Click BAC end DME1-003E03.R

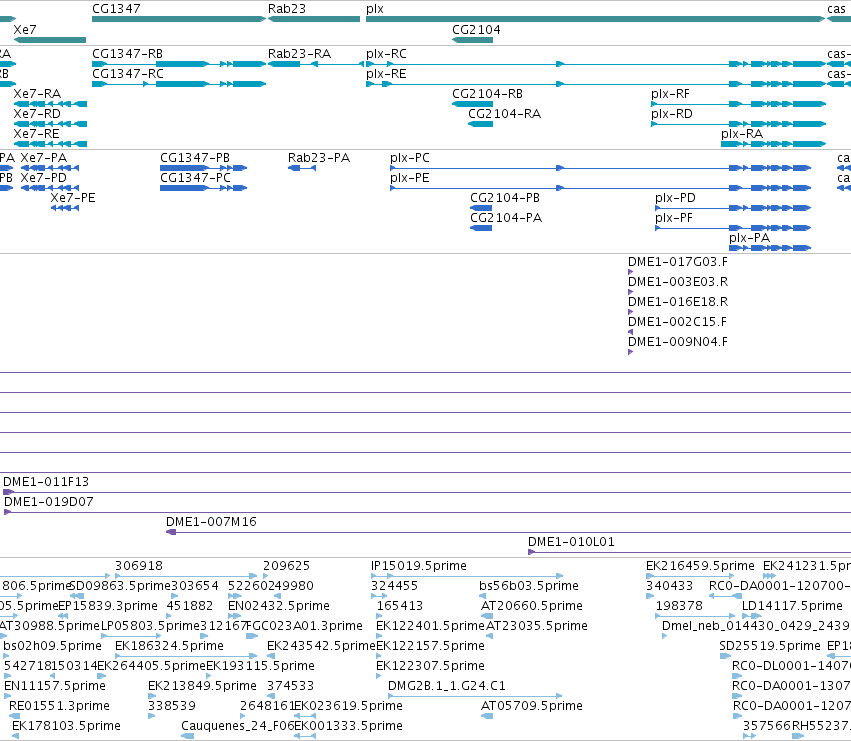[631, 292]
